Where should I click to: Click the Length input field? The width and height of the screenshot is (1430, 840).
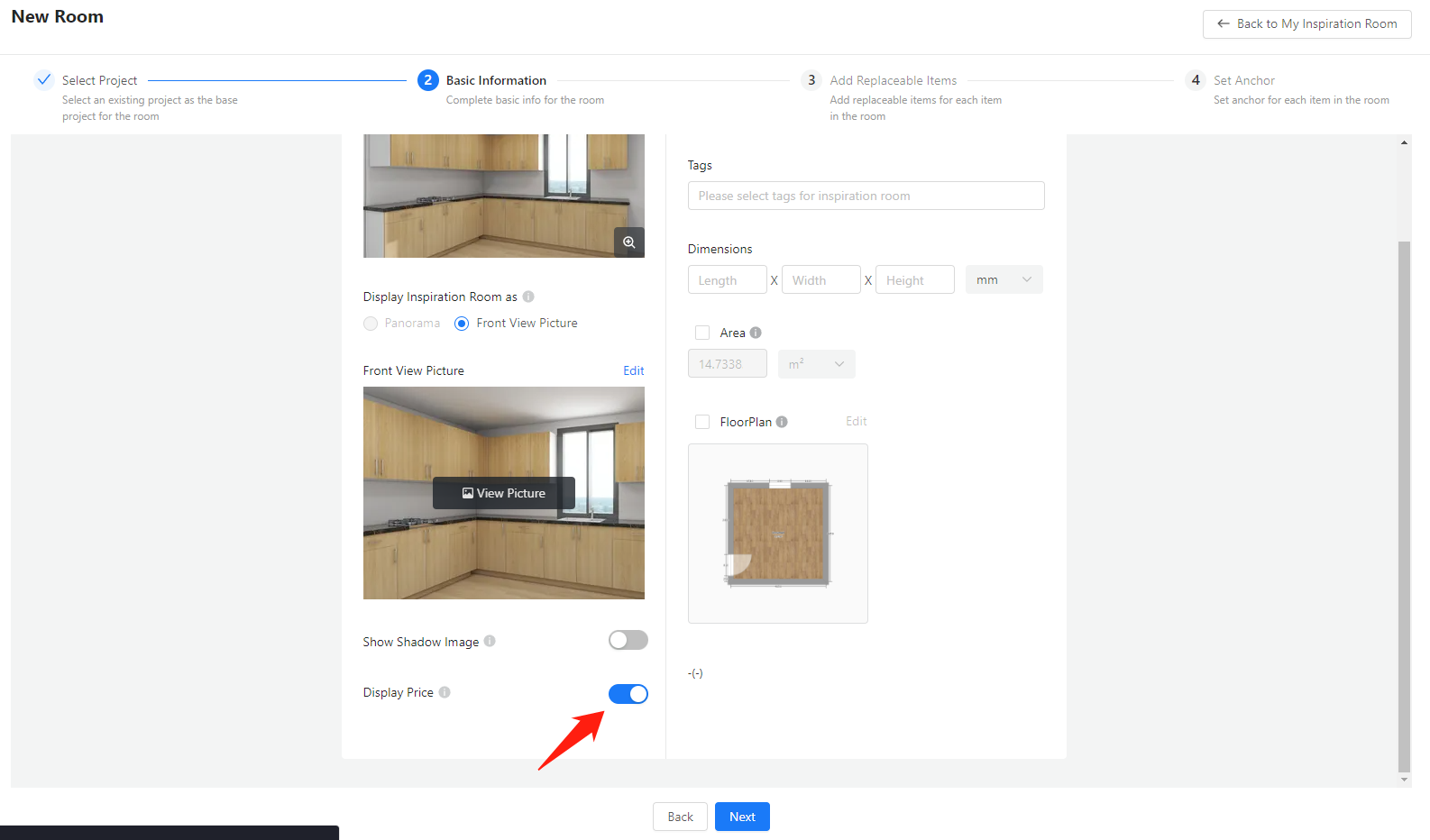pos(727,280)
